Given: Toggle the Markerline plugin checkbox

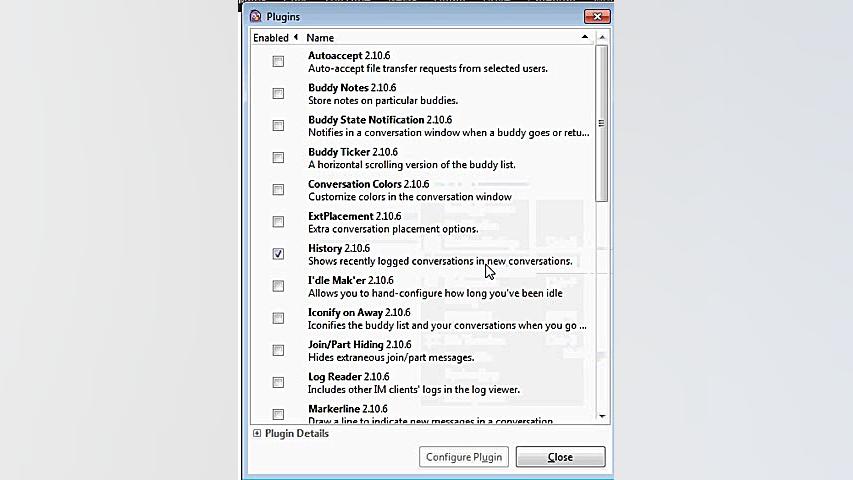Looking at the screenshot, I should [278, 415].
